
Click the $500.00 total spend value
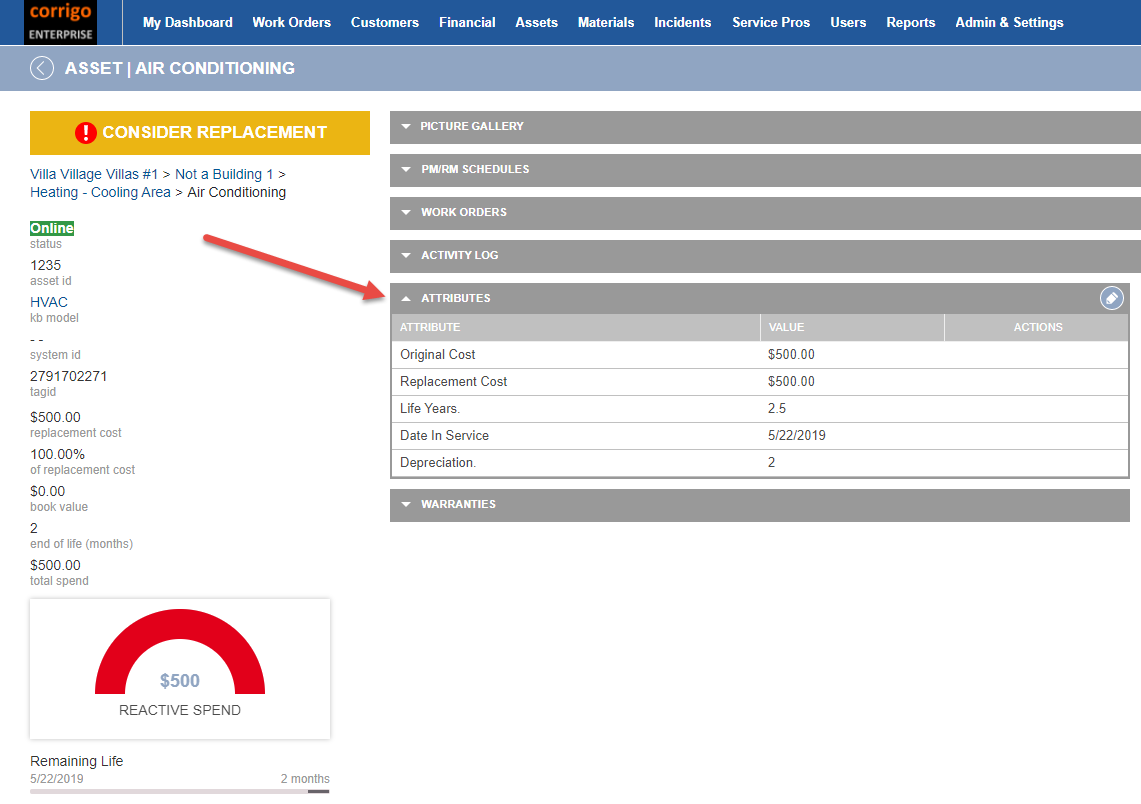coord(55,565)
